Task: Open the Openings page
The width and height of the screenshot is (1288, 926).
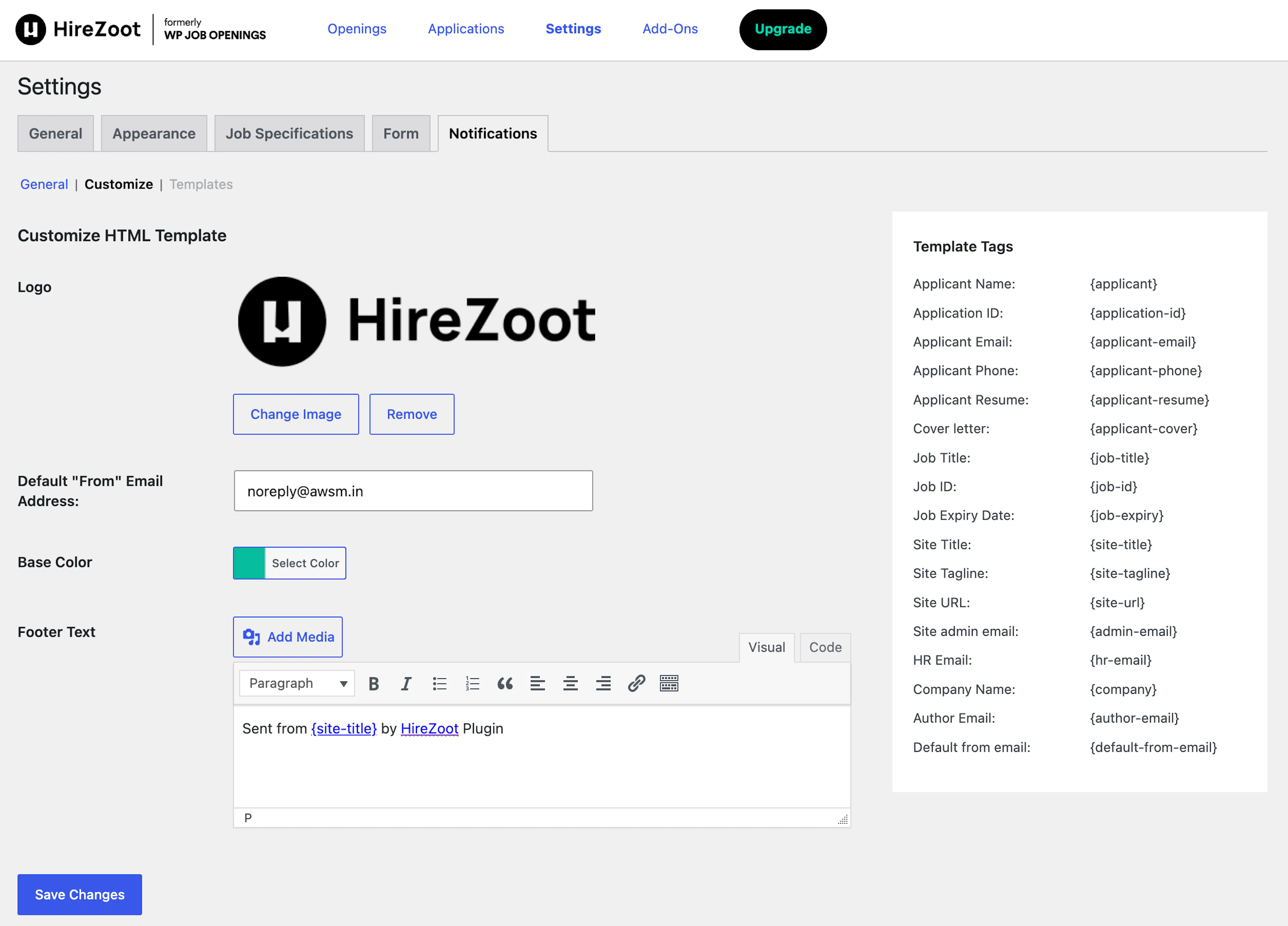Action: [x=357, y=29]
